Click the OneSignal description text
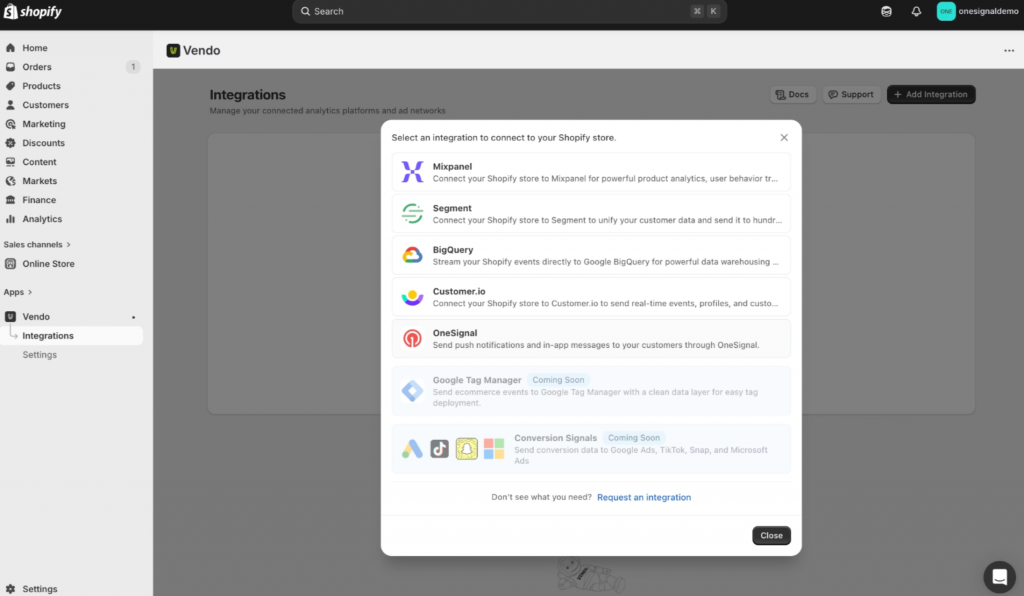The width and height of the screenshot is (1024, 596). 596,345
